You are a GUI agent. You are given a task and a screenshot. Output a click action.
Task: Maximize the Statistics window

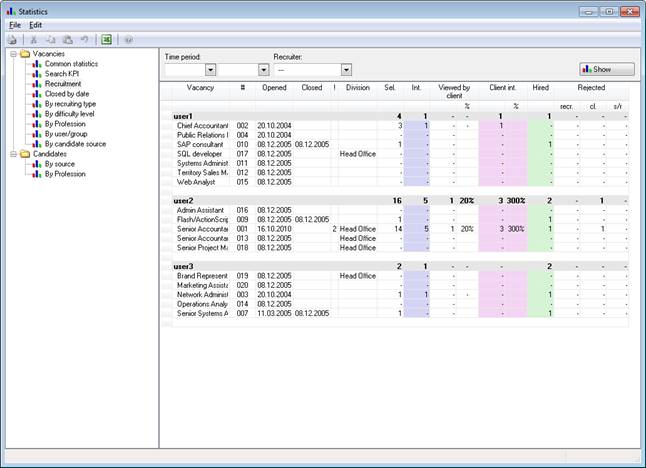[x=609, y=12]
